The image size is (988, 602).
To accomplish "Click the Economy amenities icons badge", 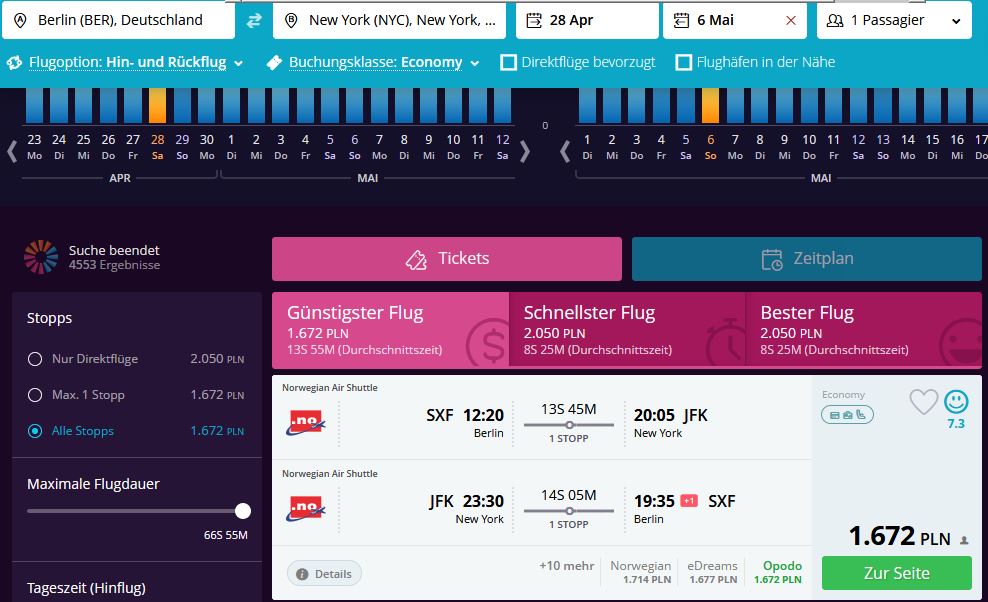I will 847,415.
